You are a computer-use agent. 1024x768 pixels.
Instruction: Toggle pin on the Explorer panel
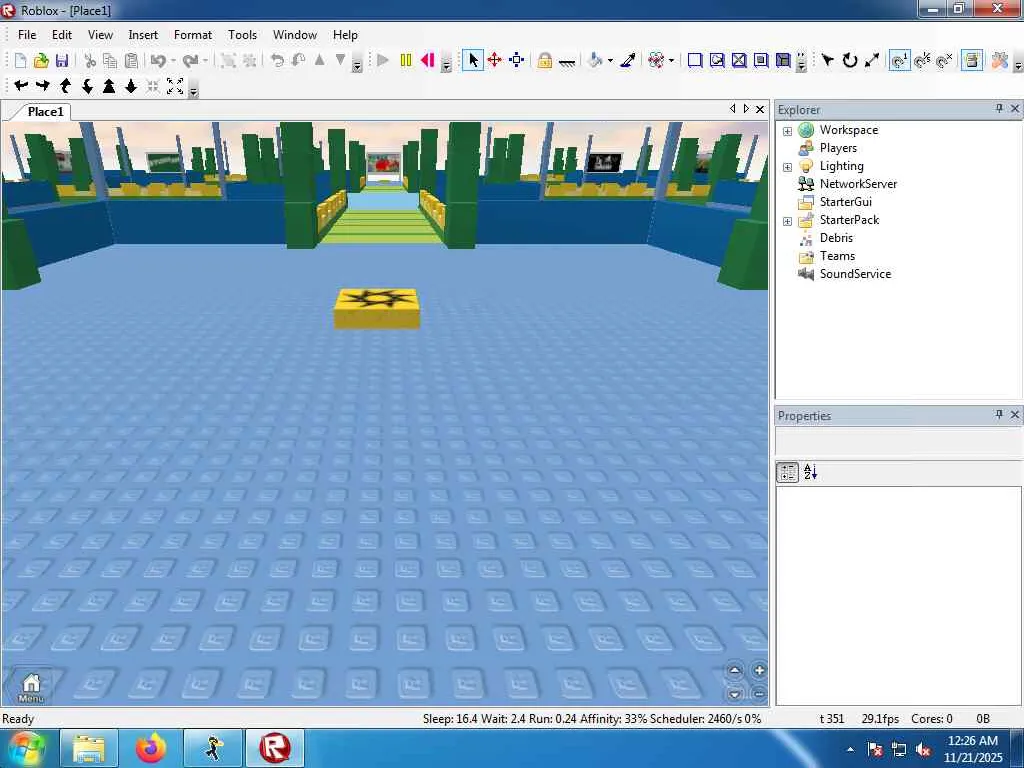pos(998,109)
